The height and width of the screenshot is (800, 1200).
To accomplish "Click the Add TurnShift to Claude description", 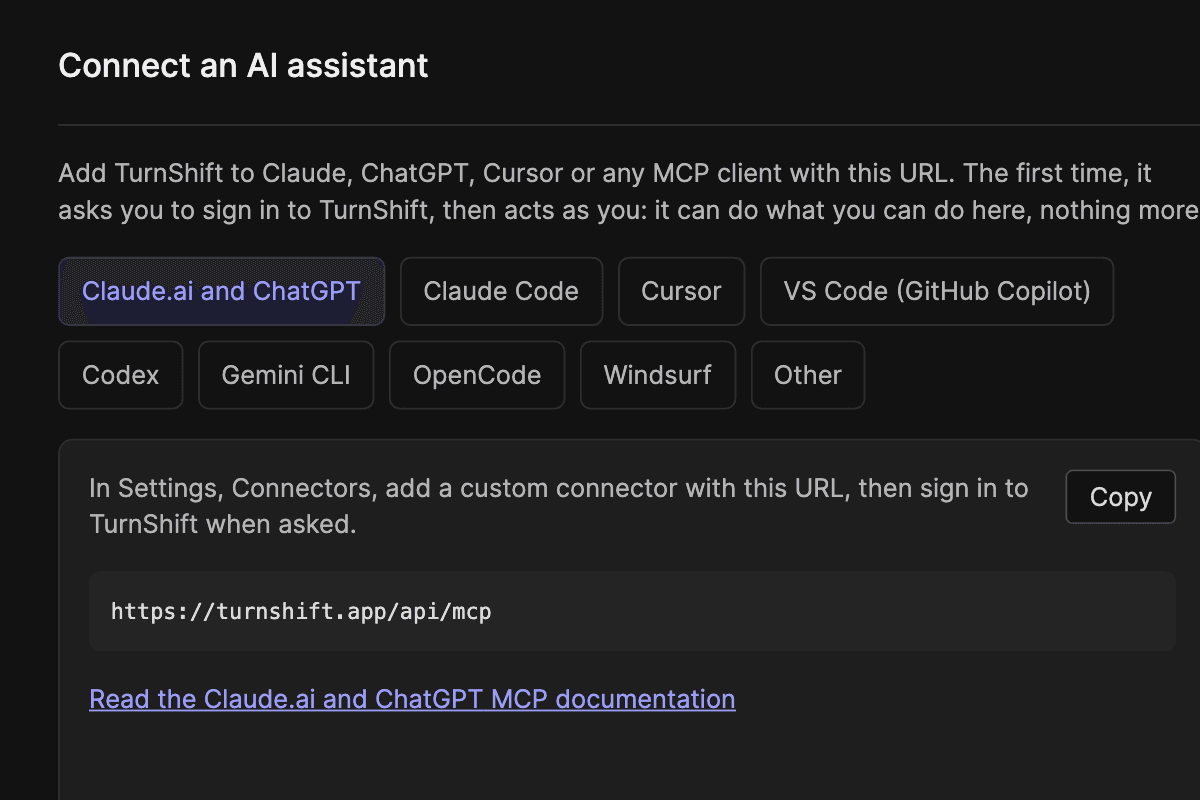I will (x=629, y=192).
